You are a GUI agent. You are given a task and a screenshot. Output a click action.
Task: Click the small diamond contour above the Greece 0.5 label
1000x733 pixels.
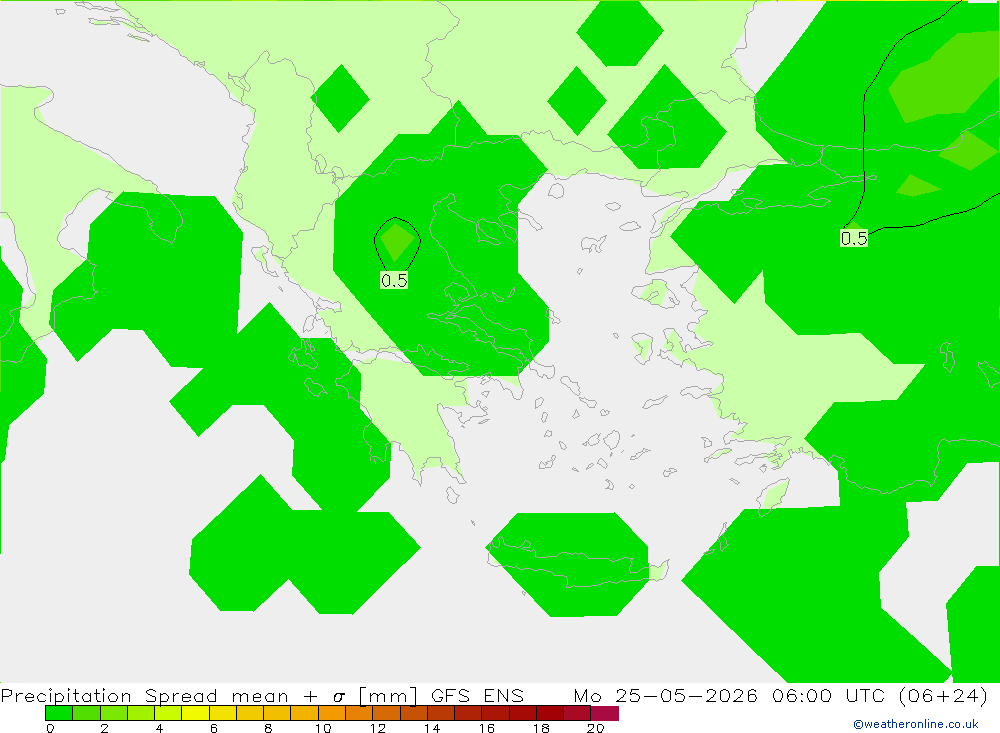[x=397, y=243]
